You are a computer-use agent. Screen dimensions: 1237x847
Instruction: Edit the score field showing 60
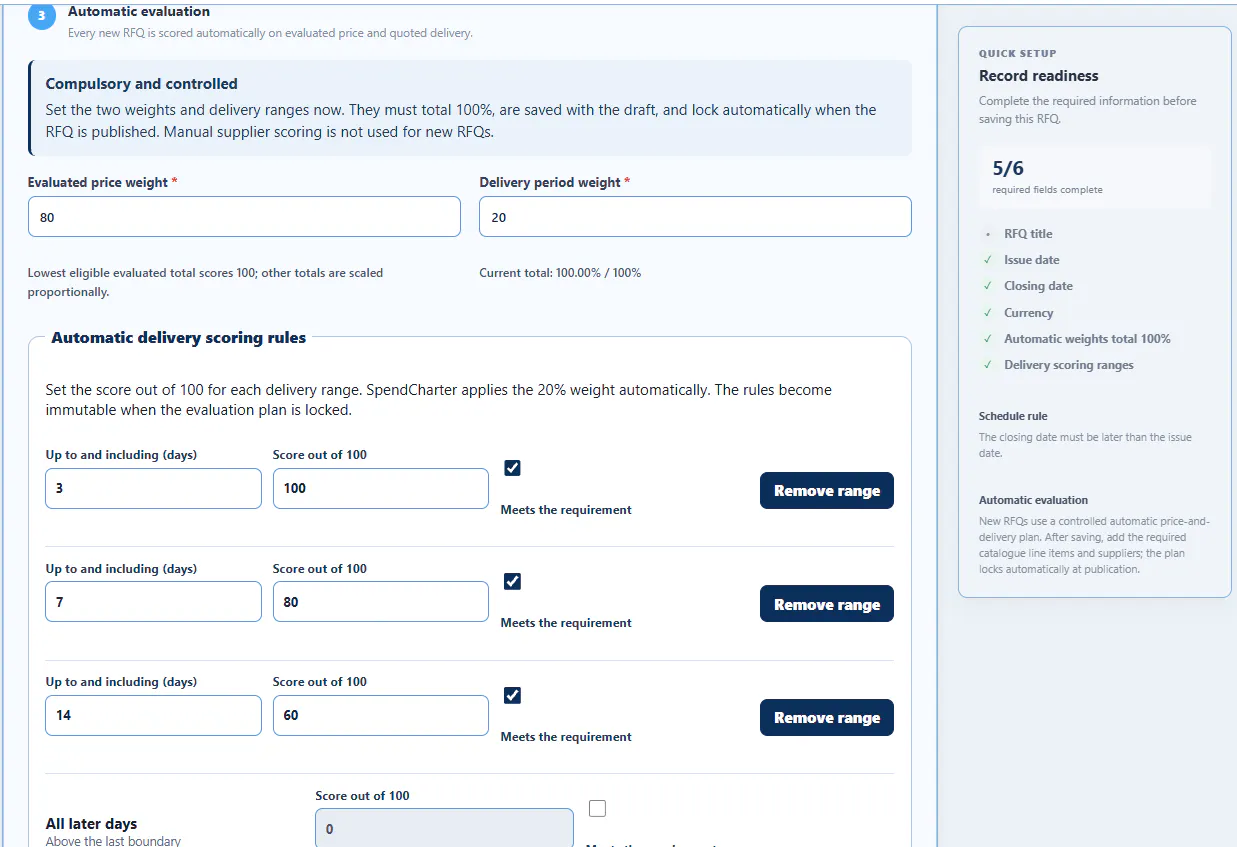381,715
